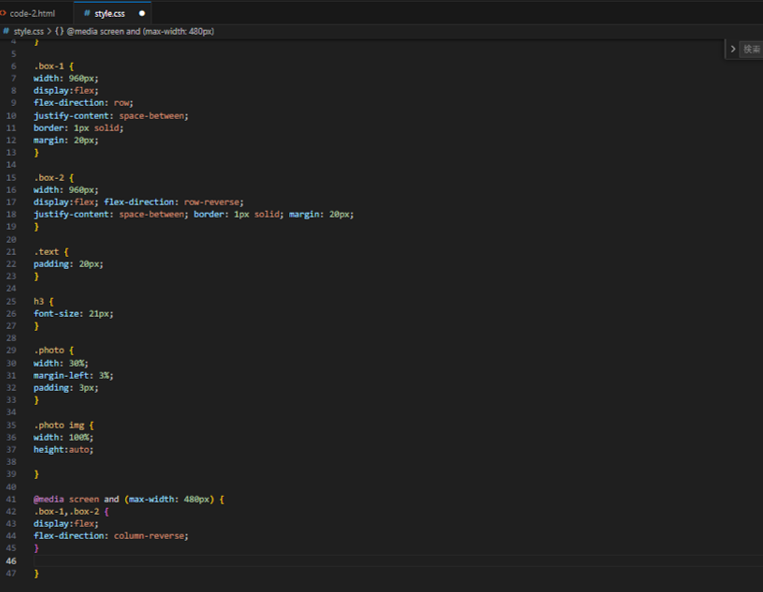
Task: Click 'flex-direction: row;' on line 9
Action: 83,103
